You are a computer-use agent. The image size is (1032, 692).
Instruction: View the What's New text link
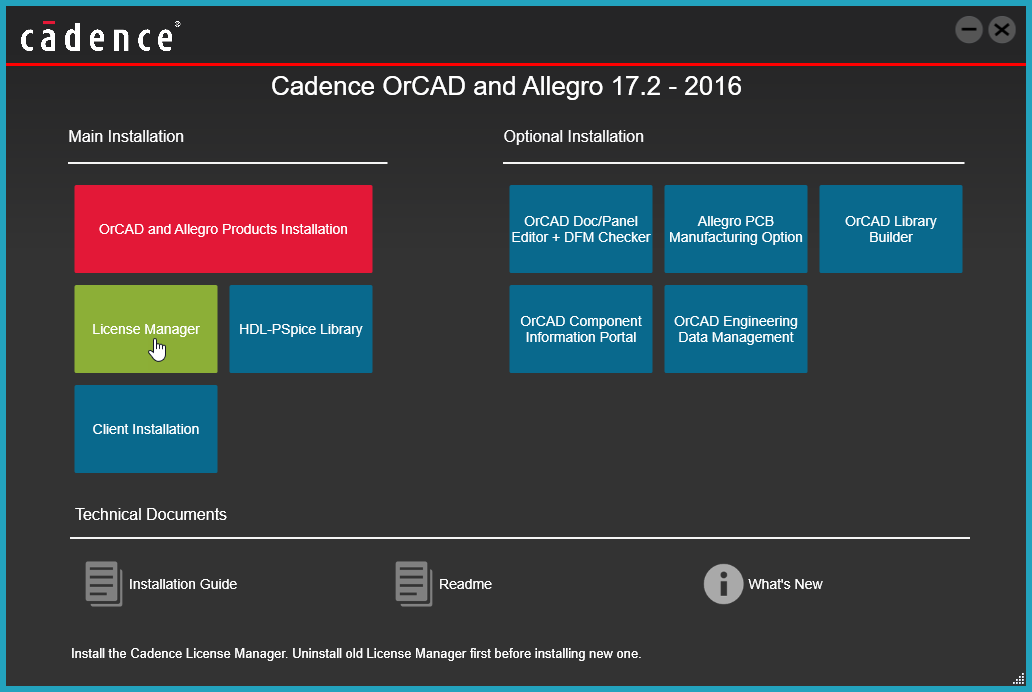[785, 584]
